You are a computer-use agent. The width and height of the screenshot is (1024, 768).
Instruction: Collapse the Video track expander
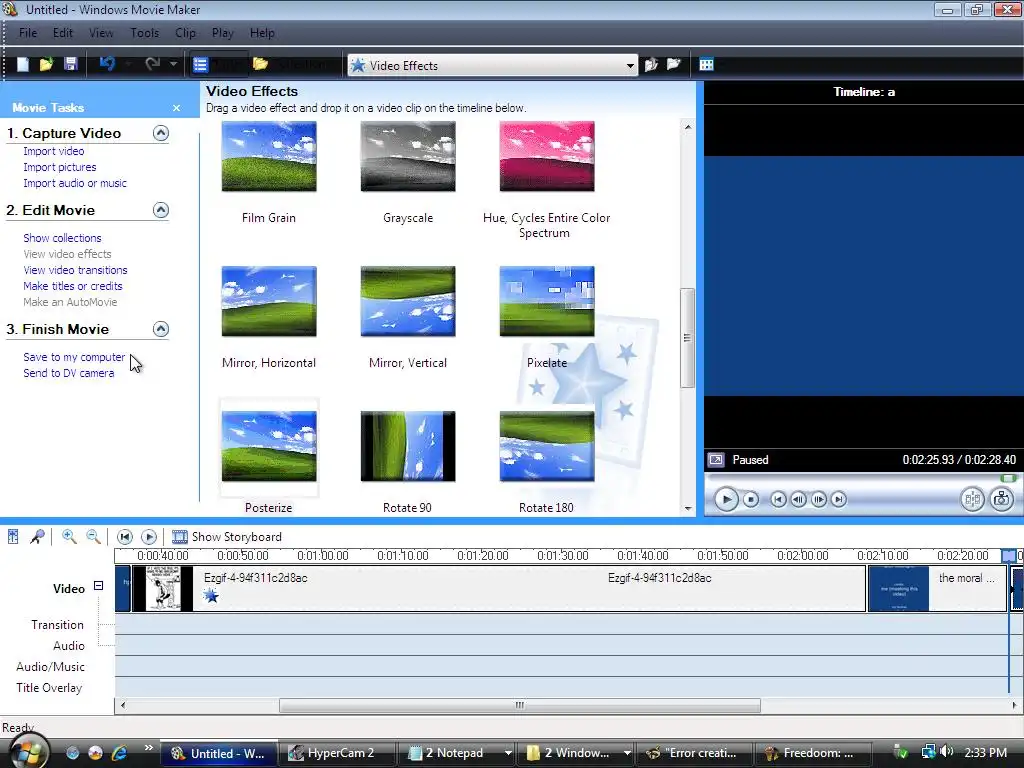click(x=99, y=586)
